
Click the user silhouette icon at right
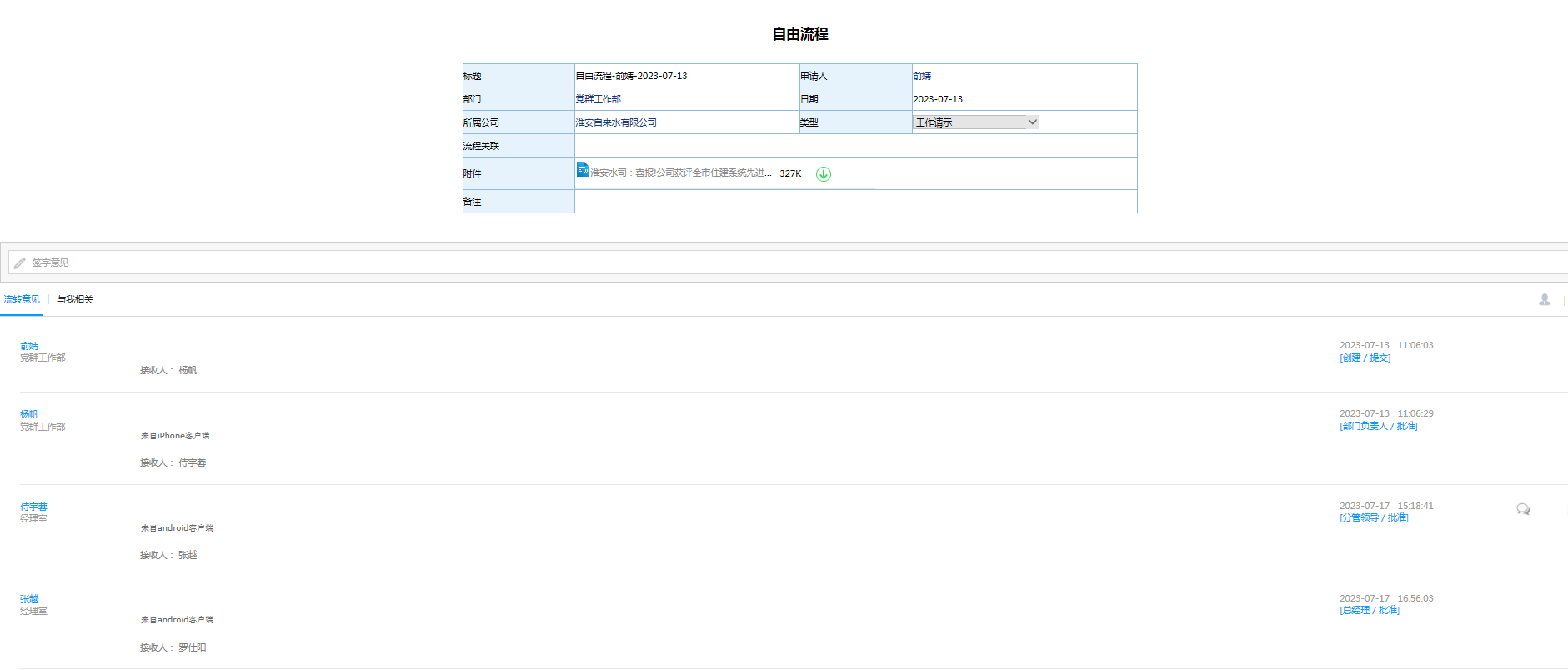click(1544, 300)
